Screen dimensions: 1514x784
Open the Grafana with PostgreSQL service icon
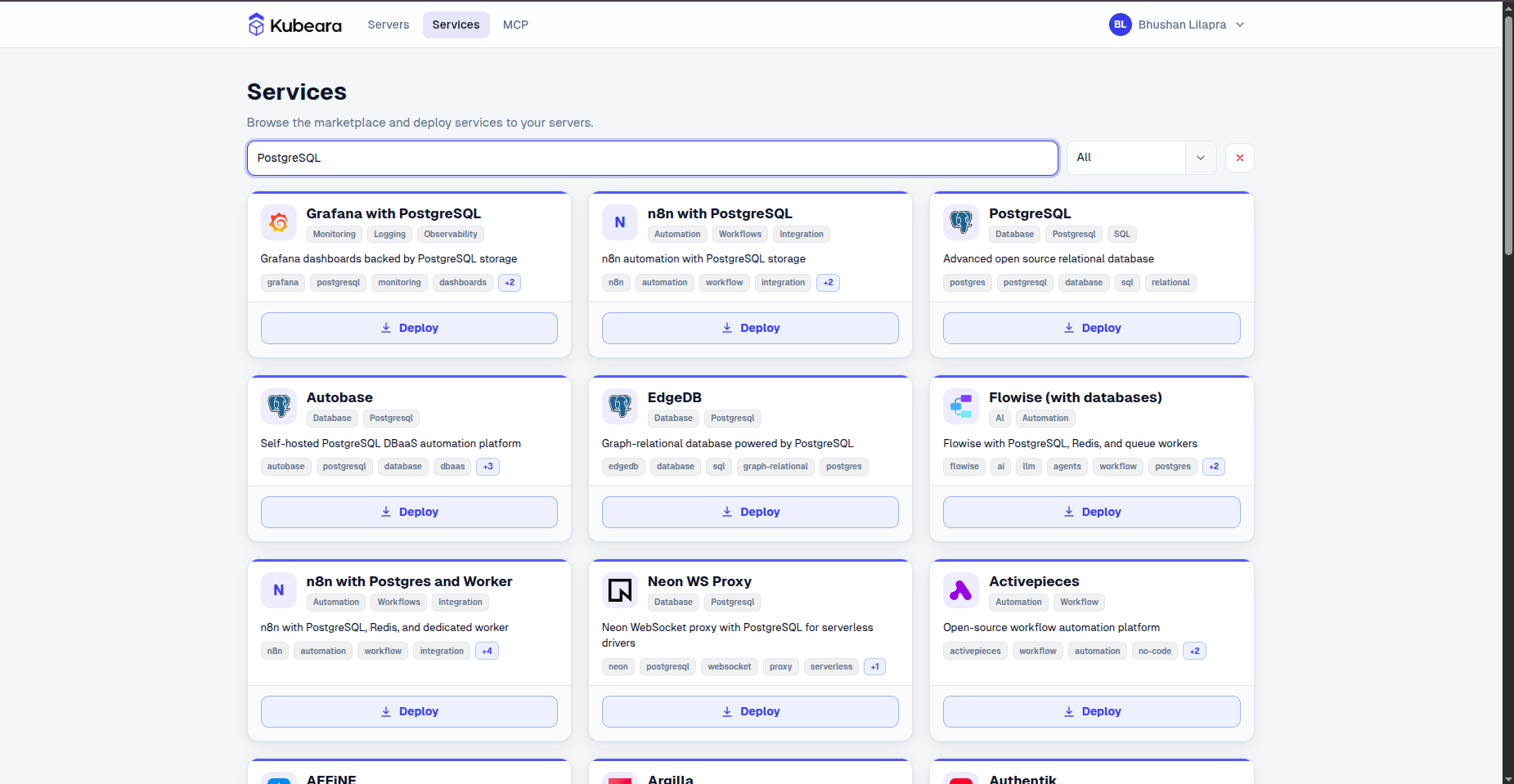[279, 222]
